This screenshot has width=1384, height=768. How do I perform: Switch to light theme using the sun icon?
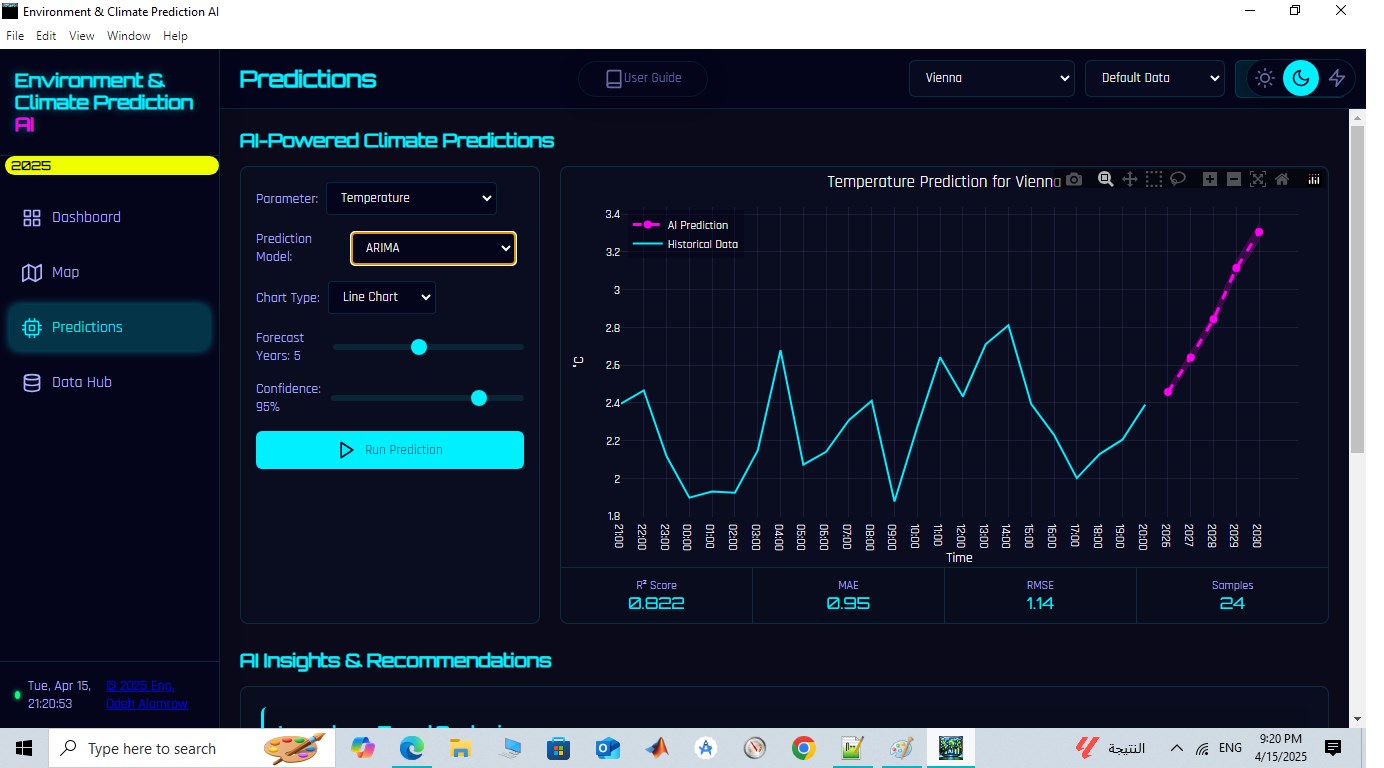(x=1264, y=77)
